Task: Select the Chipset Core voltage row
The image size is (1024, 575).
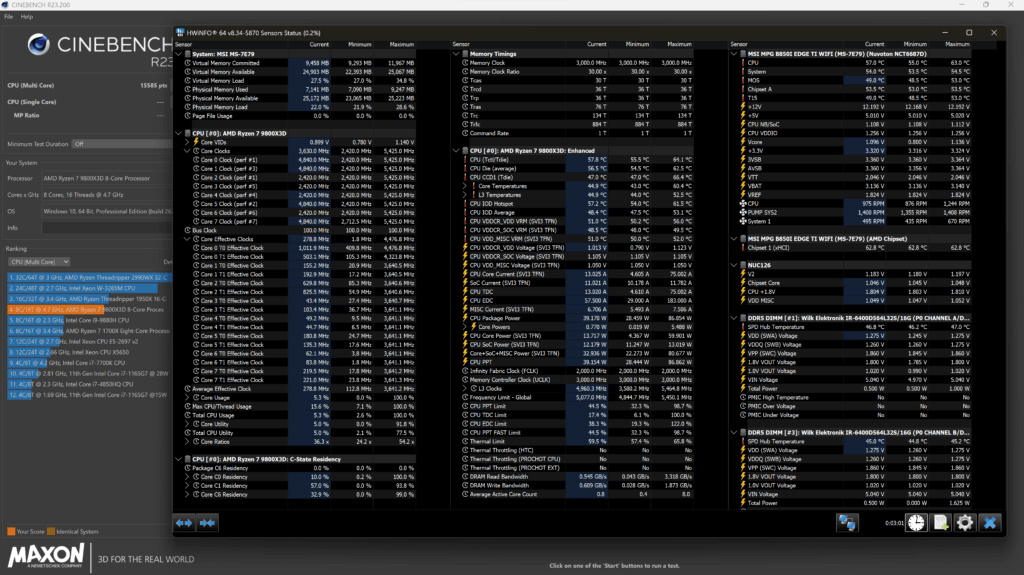Action: click(x=854, y=283)
